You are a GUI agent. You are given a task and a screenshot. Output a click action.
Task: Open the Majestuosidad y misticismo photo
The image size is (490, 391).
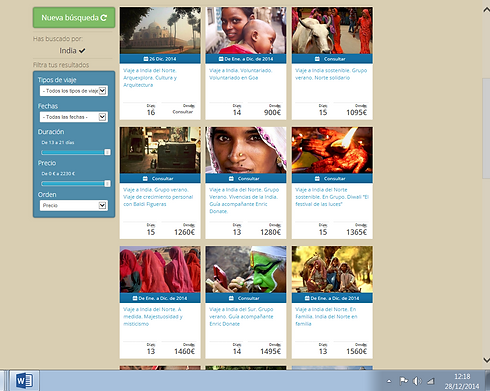point(160,270)
